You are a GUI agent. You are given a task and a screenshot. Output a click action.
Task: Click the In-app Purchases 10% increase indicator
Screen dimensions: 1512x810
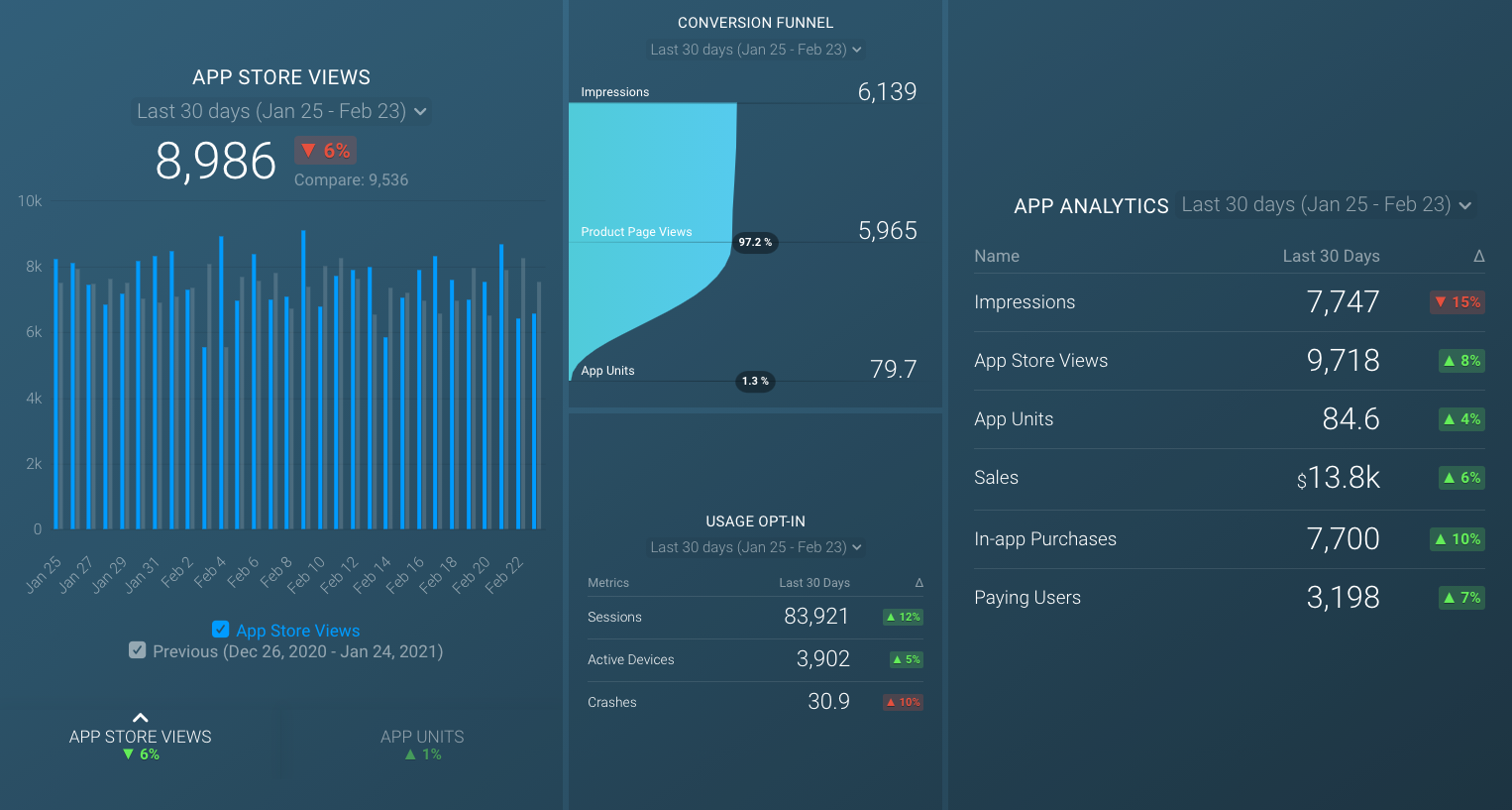click(x=1457, y=539)
